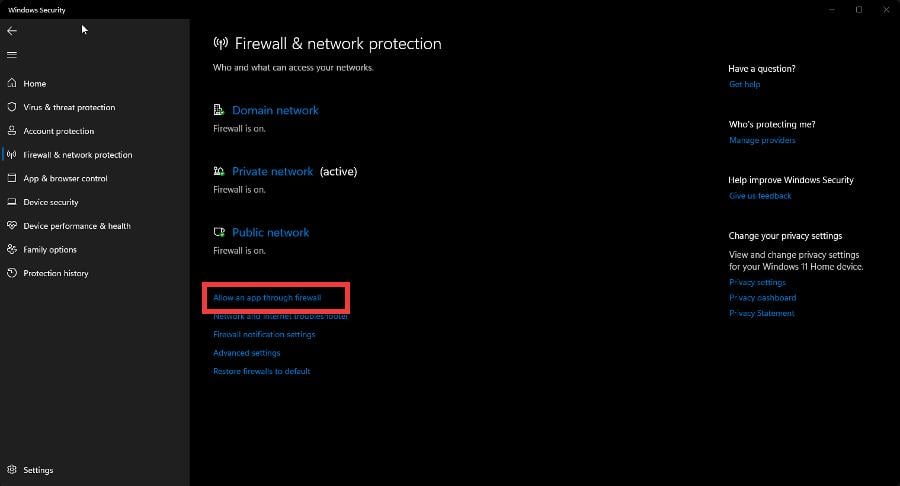The width and height of the screenshot is (900, 486).
Task: Open Firewall notification settings link
Action: 264,335
